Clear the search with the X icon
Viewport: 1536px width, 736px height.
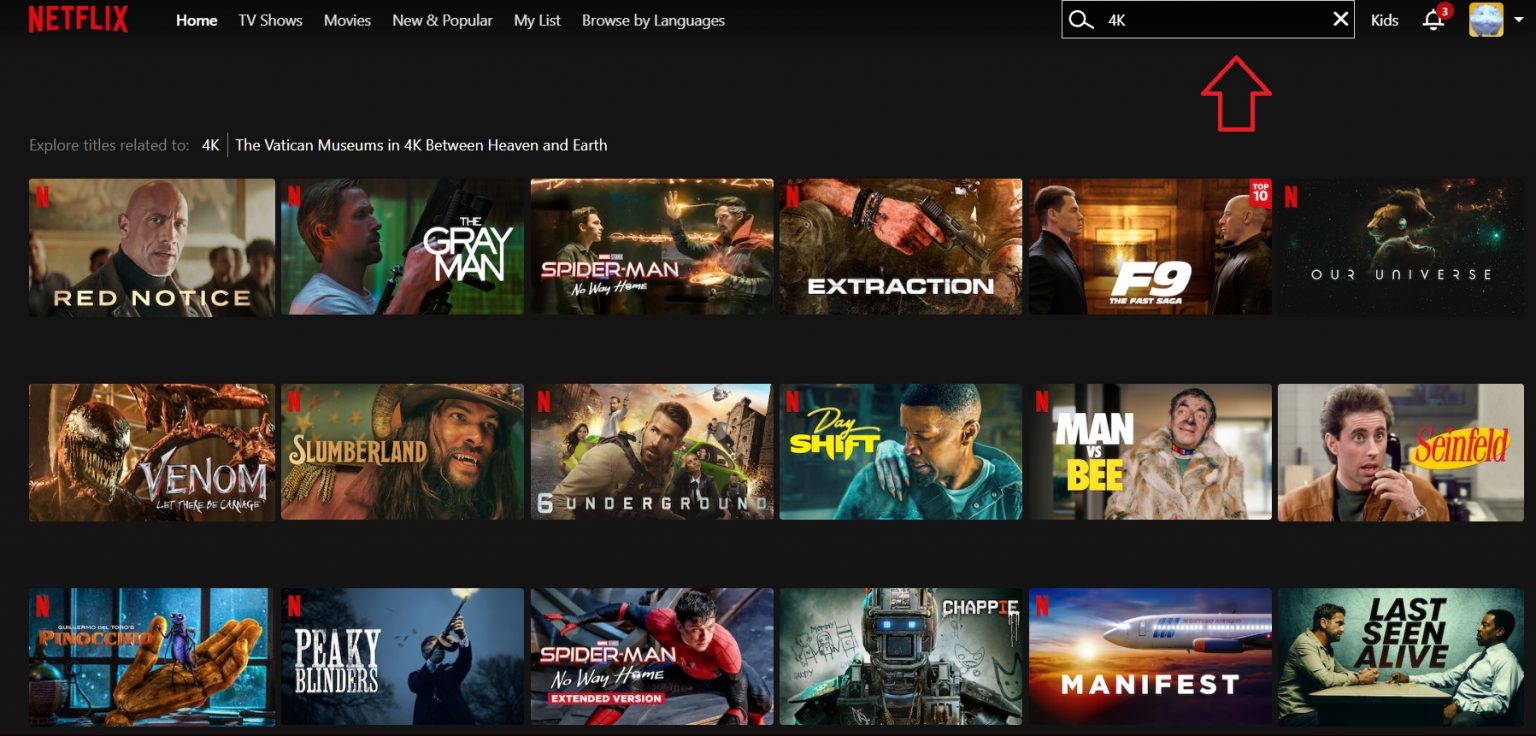[x=1340, y=18]
